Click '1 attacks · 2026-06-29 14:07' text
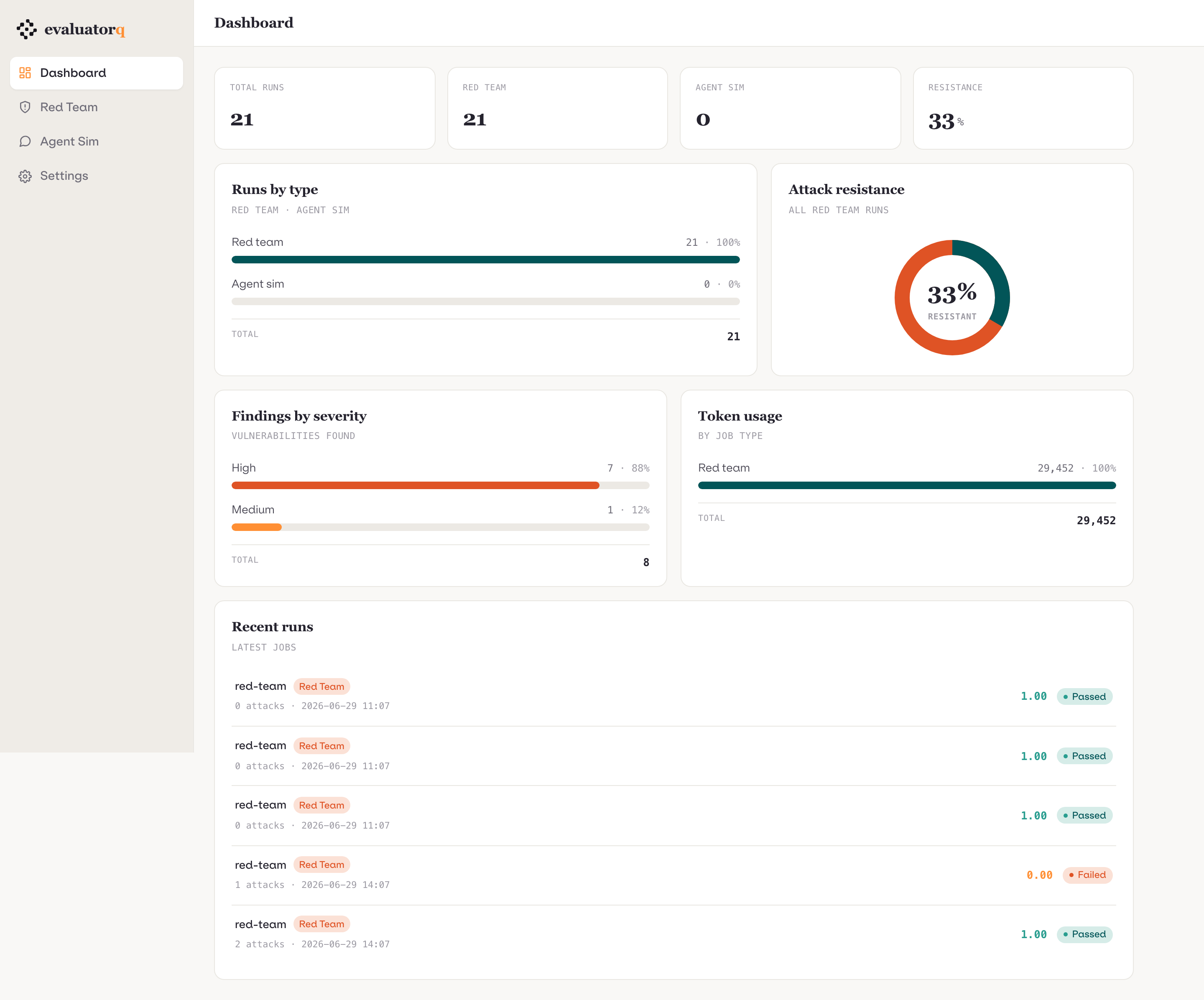 point(312,885)
